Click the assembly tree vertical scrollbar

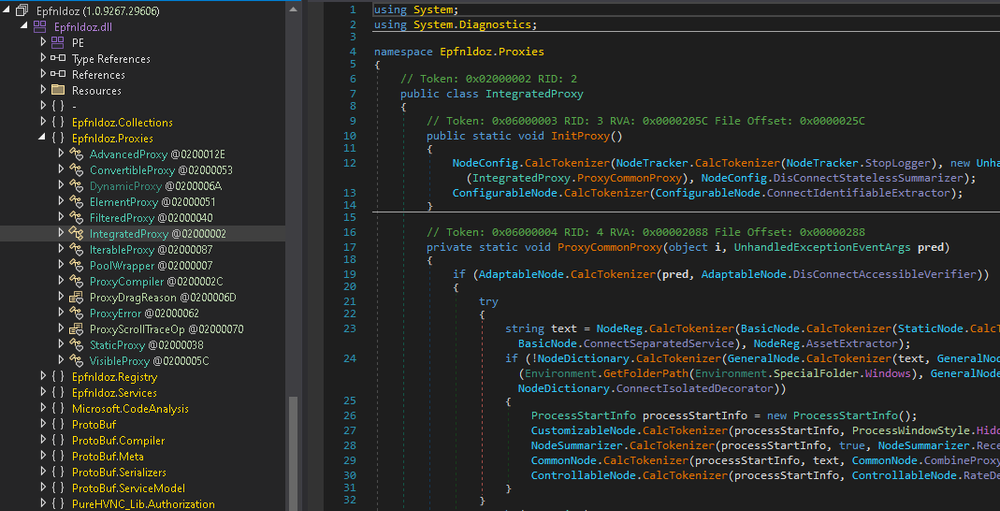[x=293, y=453]
